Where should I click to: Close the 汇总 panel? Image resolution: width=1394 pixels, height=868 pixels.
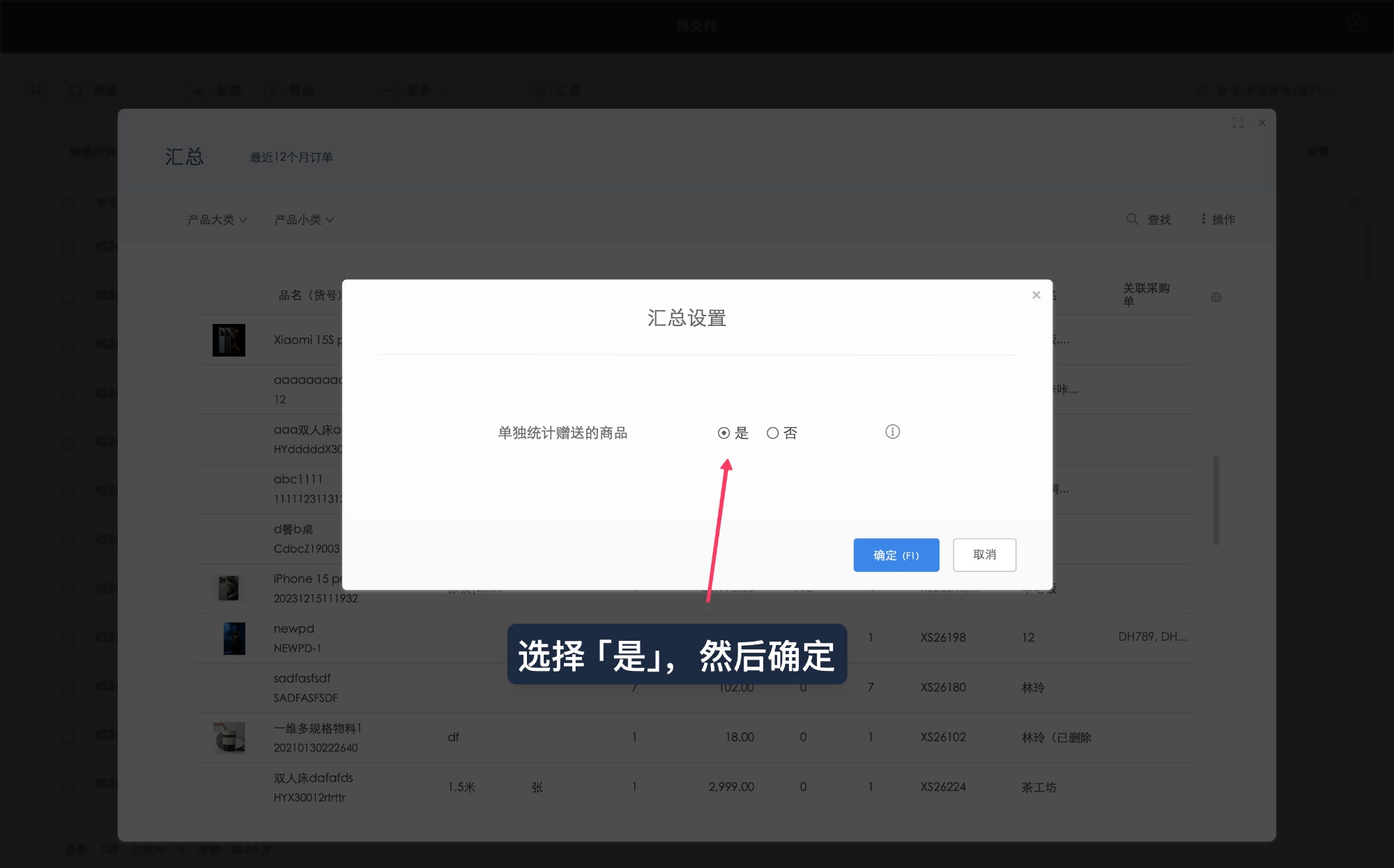tap(1262, 123)
